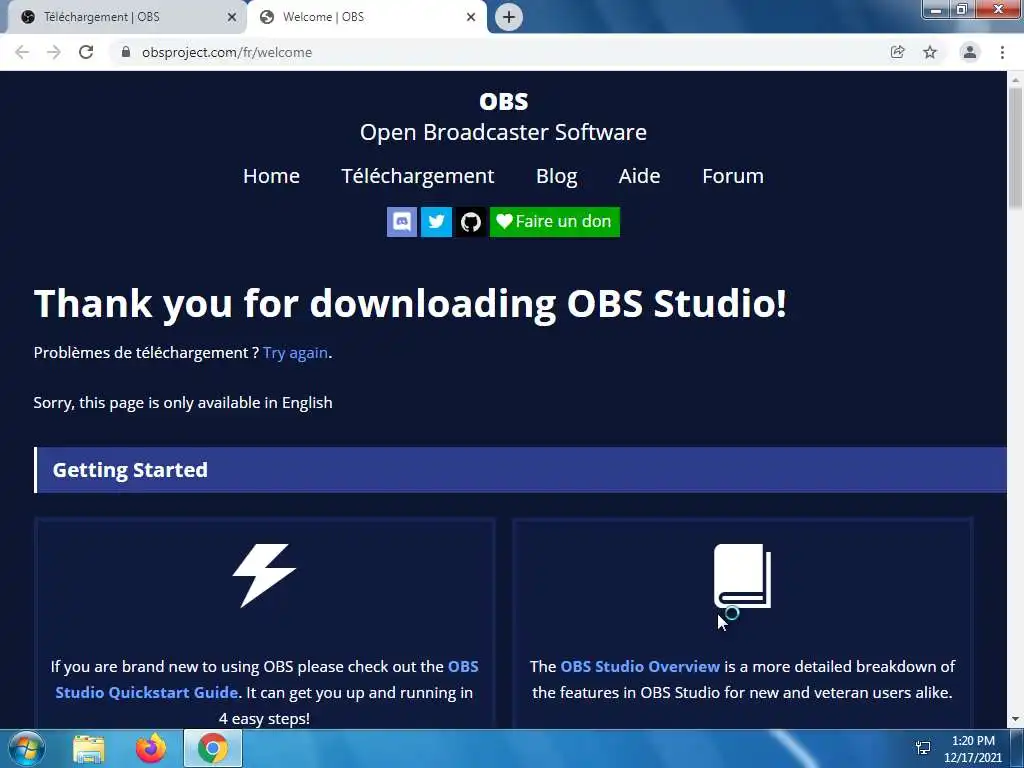Open the OBS Studio Quickstart Guide link
Viewport: 1024px width, 768px height.
[266, 679]
